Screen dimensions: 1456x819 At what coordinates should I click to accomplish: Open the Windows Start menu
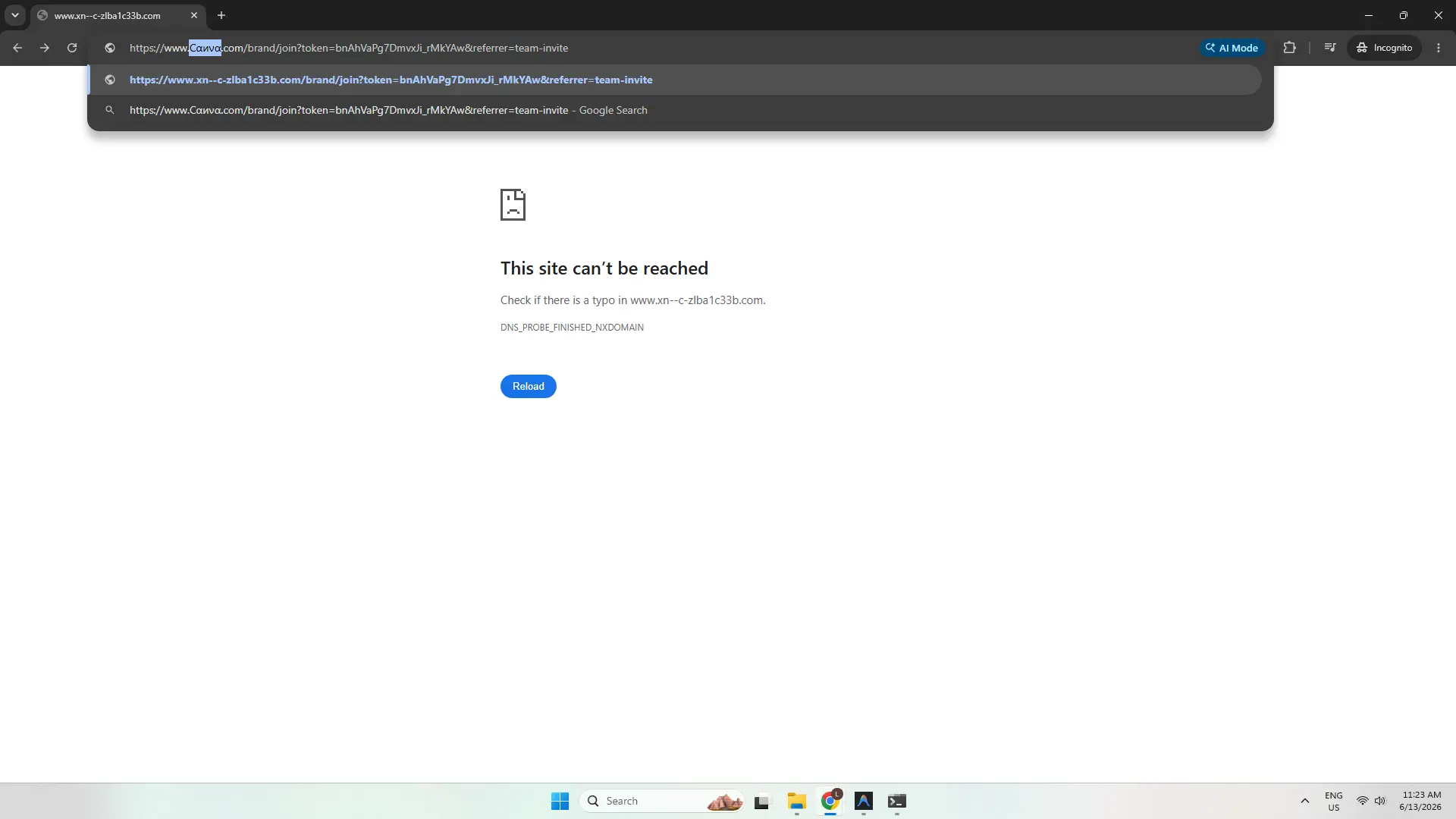560,801
